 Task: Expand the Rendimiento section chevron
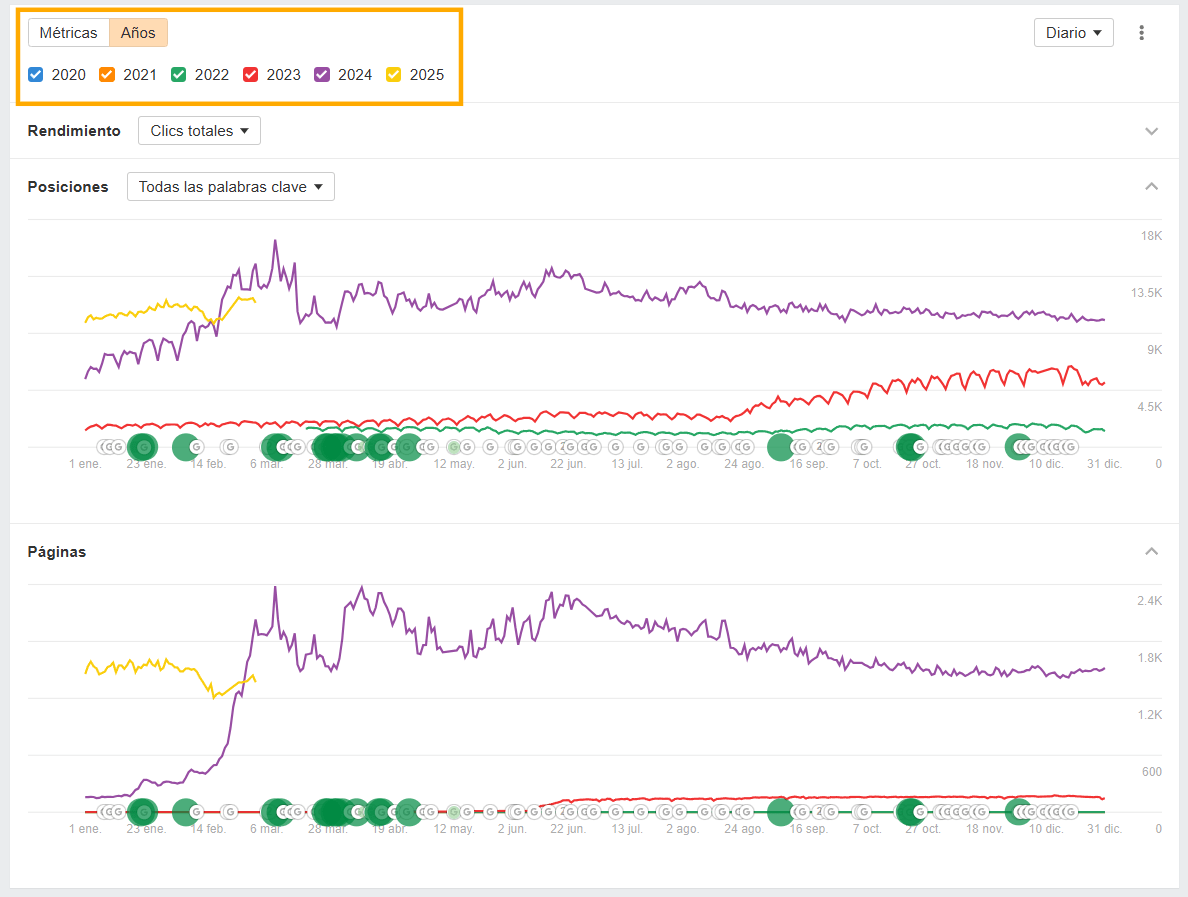click(x=1152, y=131)
